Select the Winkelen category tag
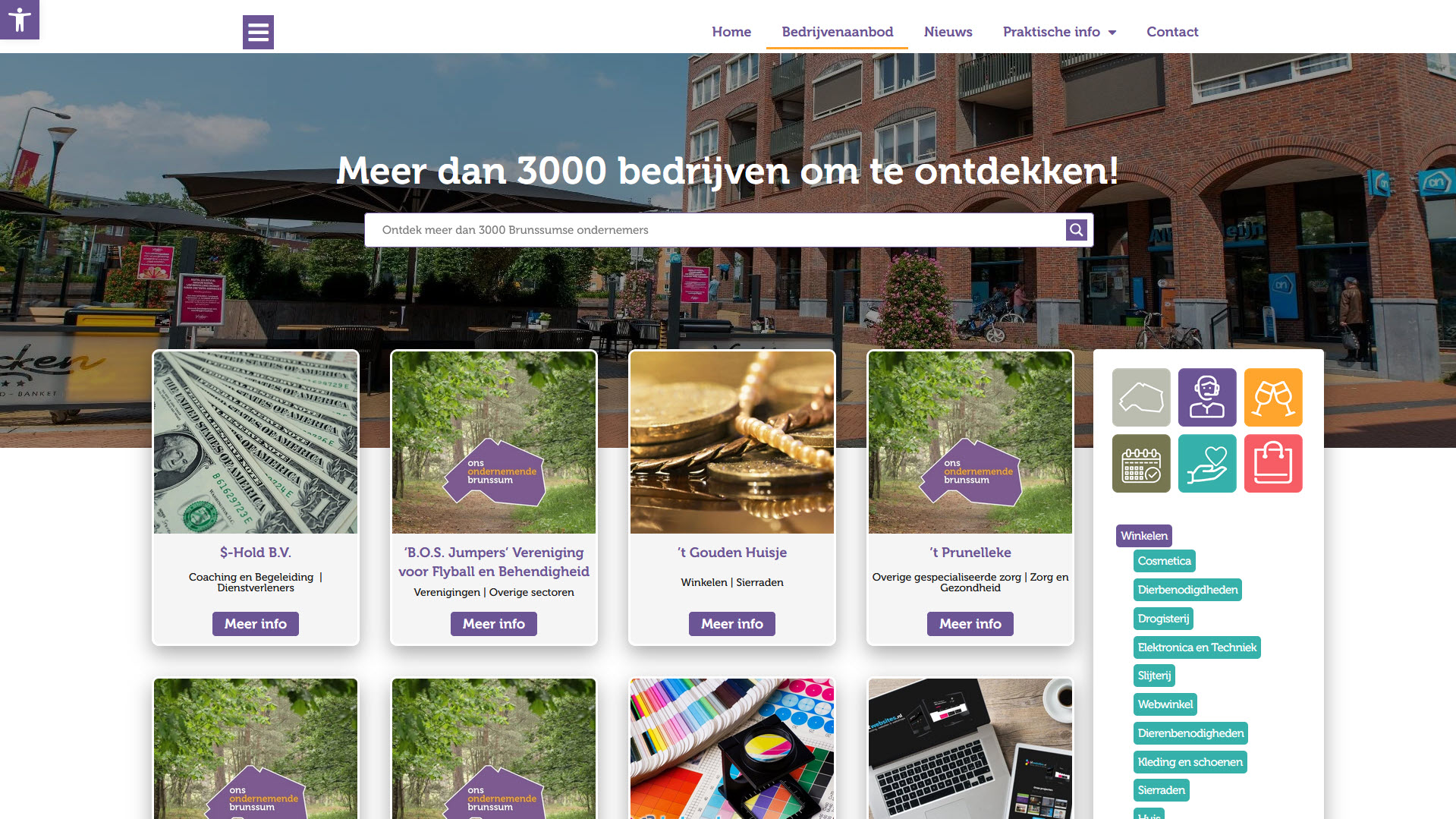This screenshot has height=819, width=1456. coord(1144,536)
